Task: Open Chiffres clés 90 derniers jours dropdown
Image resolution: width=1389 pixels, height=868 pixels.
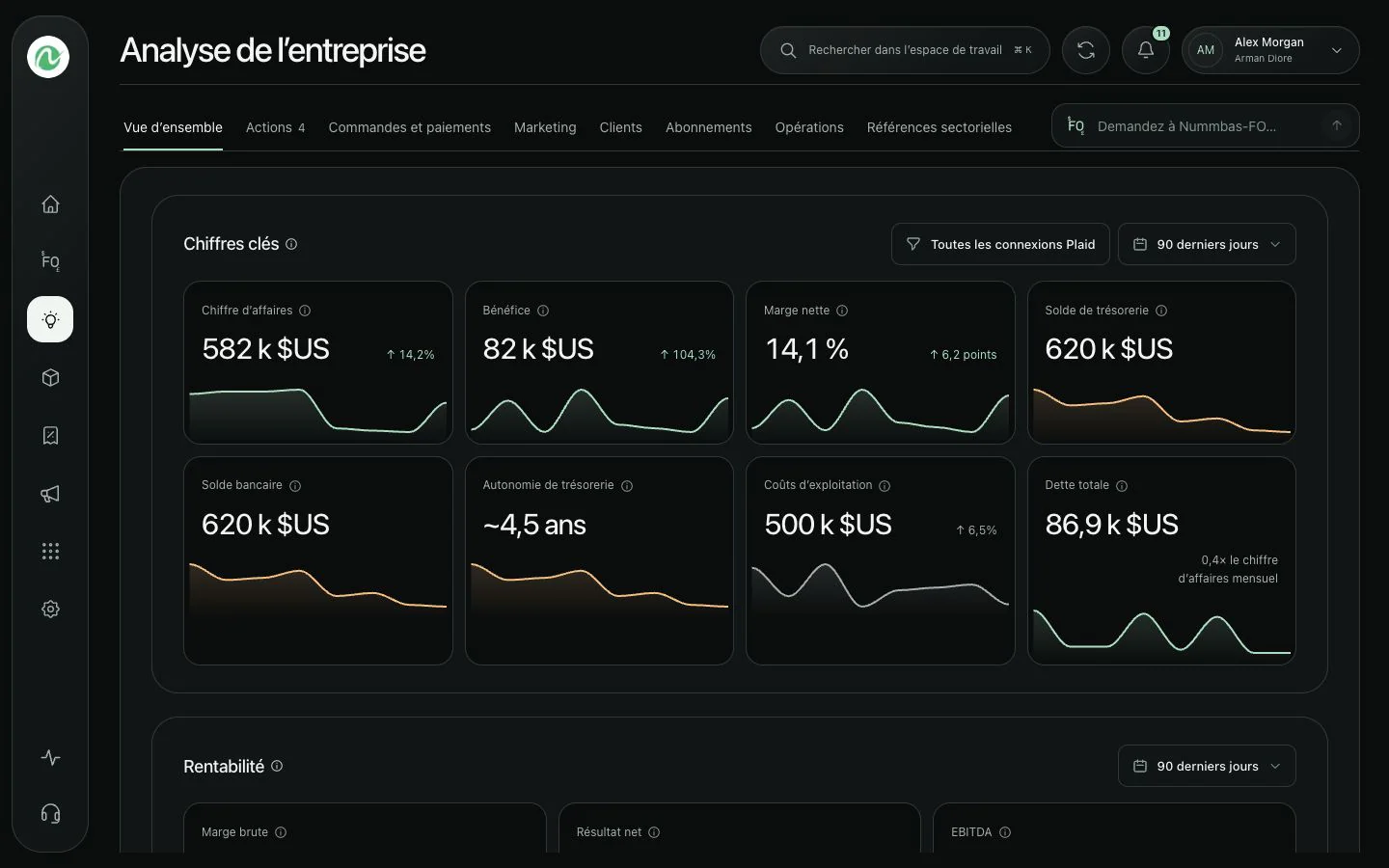Action: pyautogui.click(x=1207, y=244)
